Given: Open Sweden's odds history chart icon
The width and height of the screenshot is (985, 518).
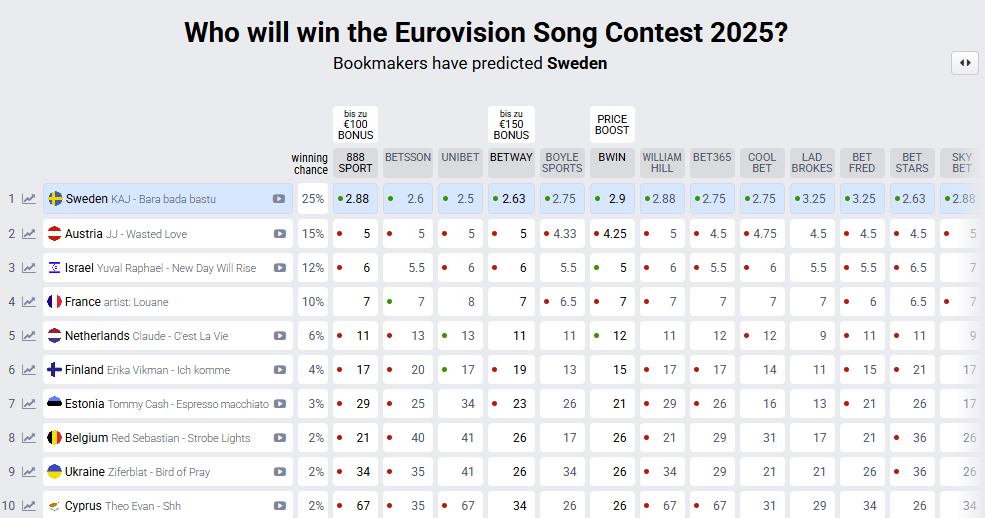Looking at the screenshot, I should coord(29,199).
